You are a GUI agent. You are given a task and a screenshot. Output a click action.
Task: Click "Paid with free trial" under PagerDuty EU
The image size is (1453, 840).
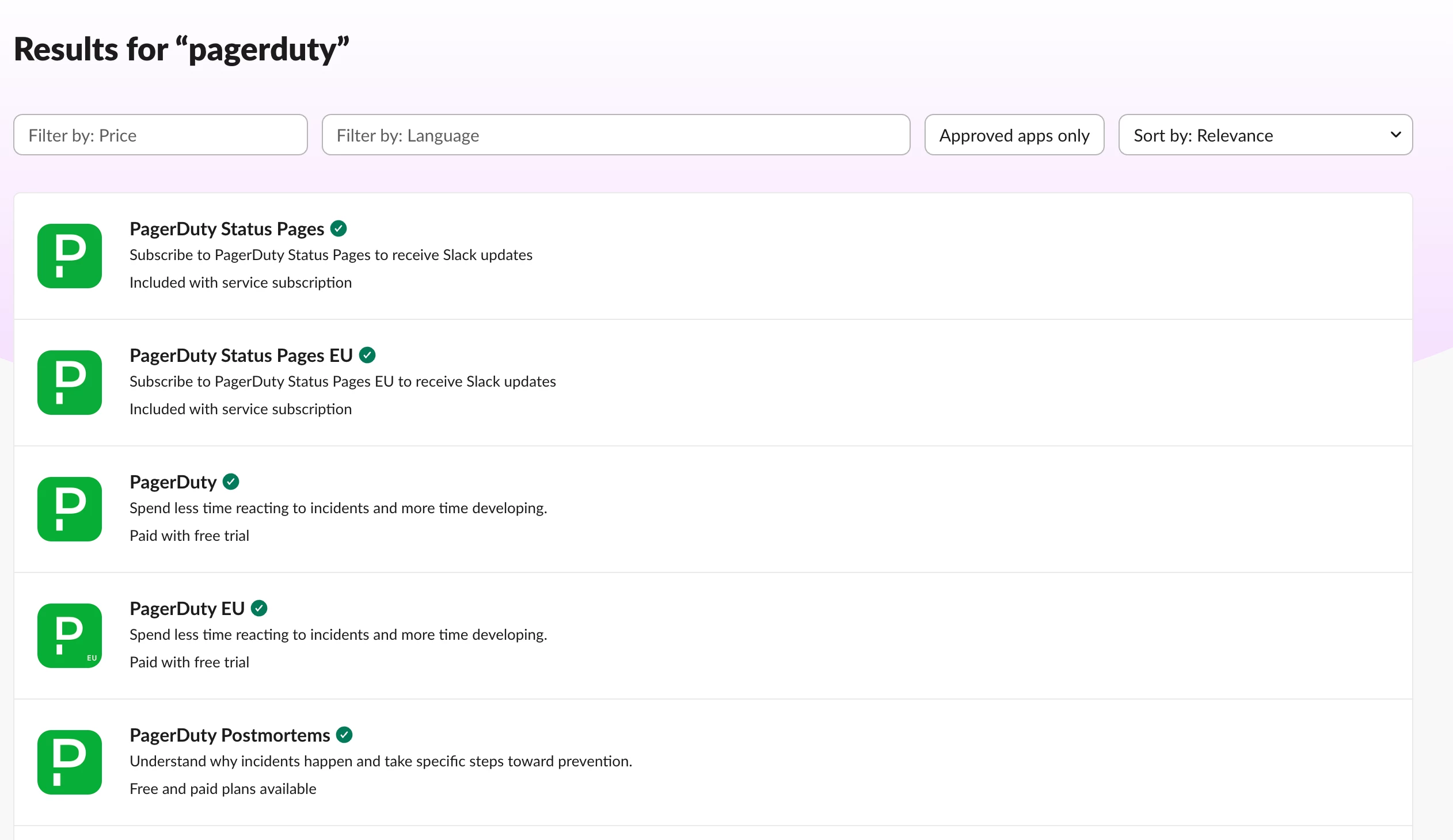189,662
